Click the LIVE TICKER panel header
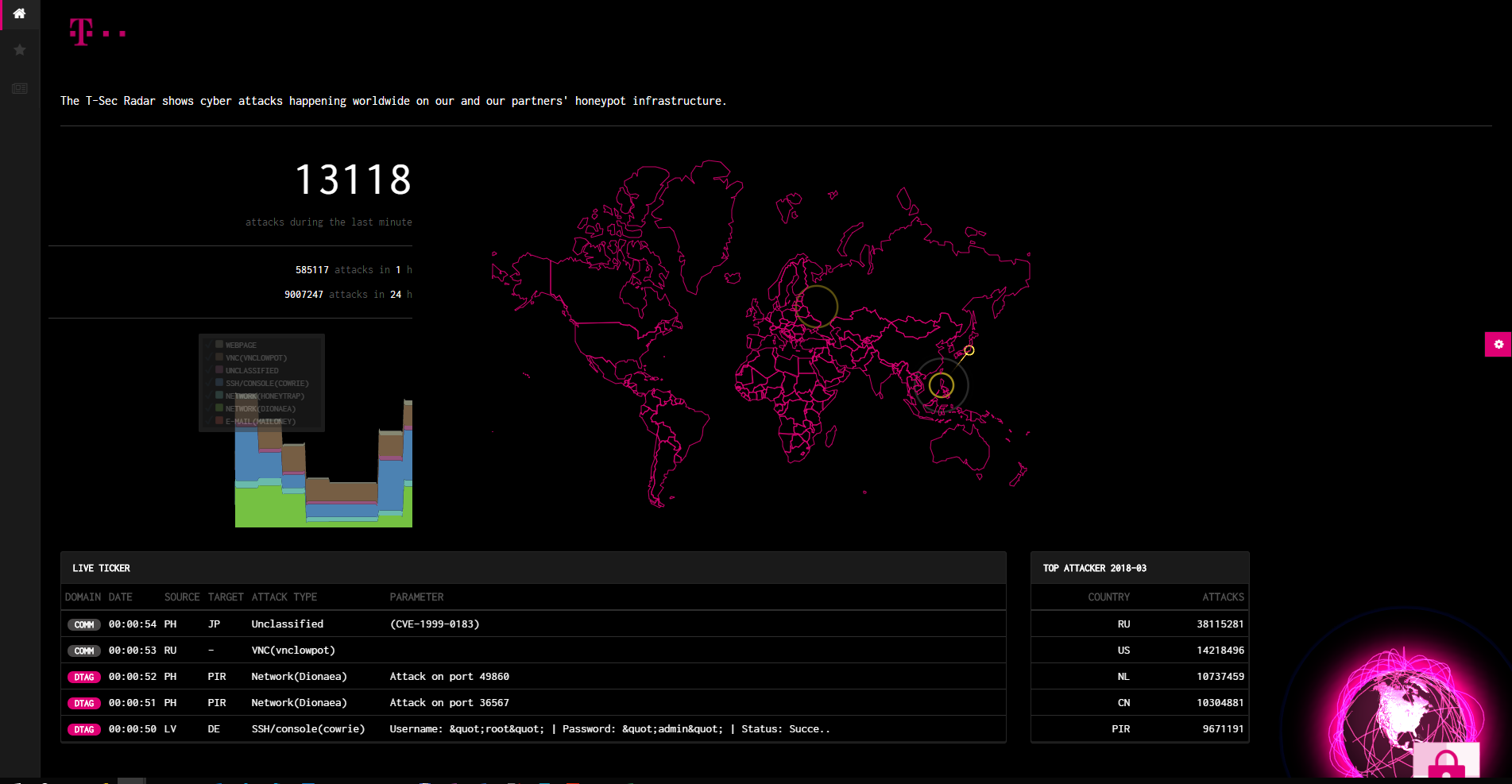The image size is (1512, 784). point(533,568)
